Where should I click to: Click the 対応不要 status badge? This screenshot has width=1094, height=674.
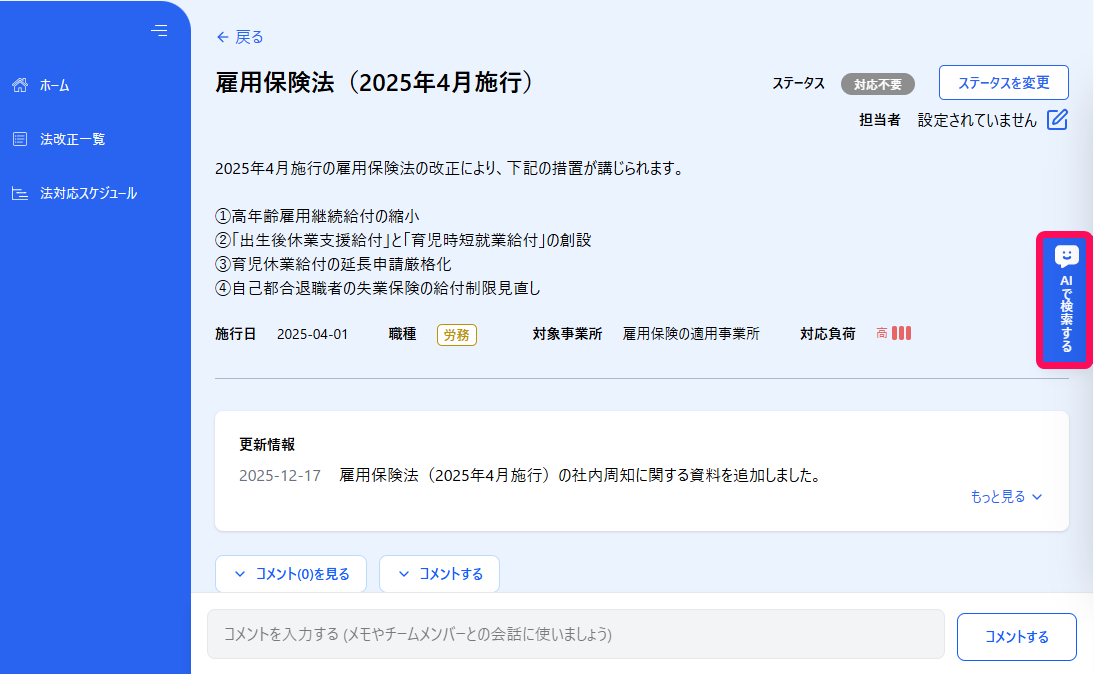click(x=878, y=84)
